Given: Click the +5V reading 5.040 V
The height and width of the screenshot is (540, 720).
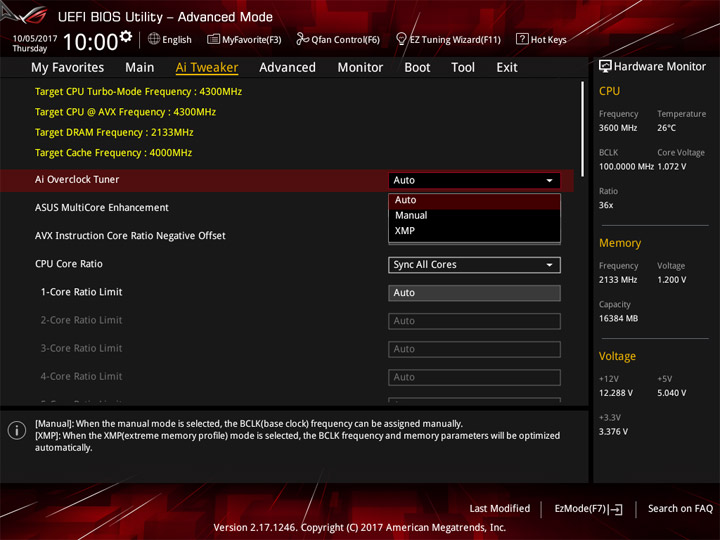Looking at the screenshot, I should [x=671, y=393].
